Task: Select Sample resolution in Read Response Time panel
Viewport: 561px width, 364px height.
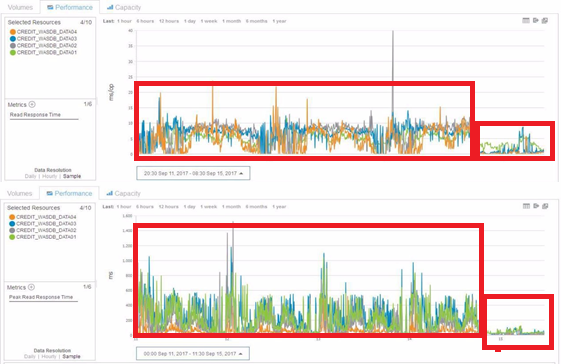Action: click(x=72, y=176)
